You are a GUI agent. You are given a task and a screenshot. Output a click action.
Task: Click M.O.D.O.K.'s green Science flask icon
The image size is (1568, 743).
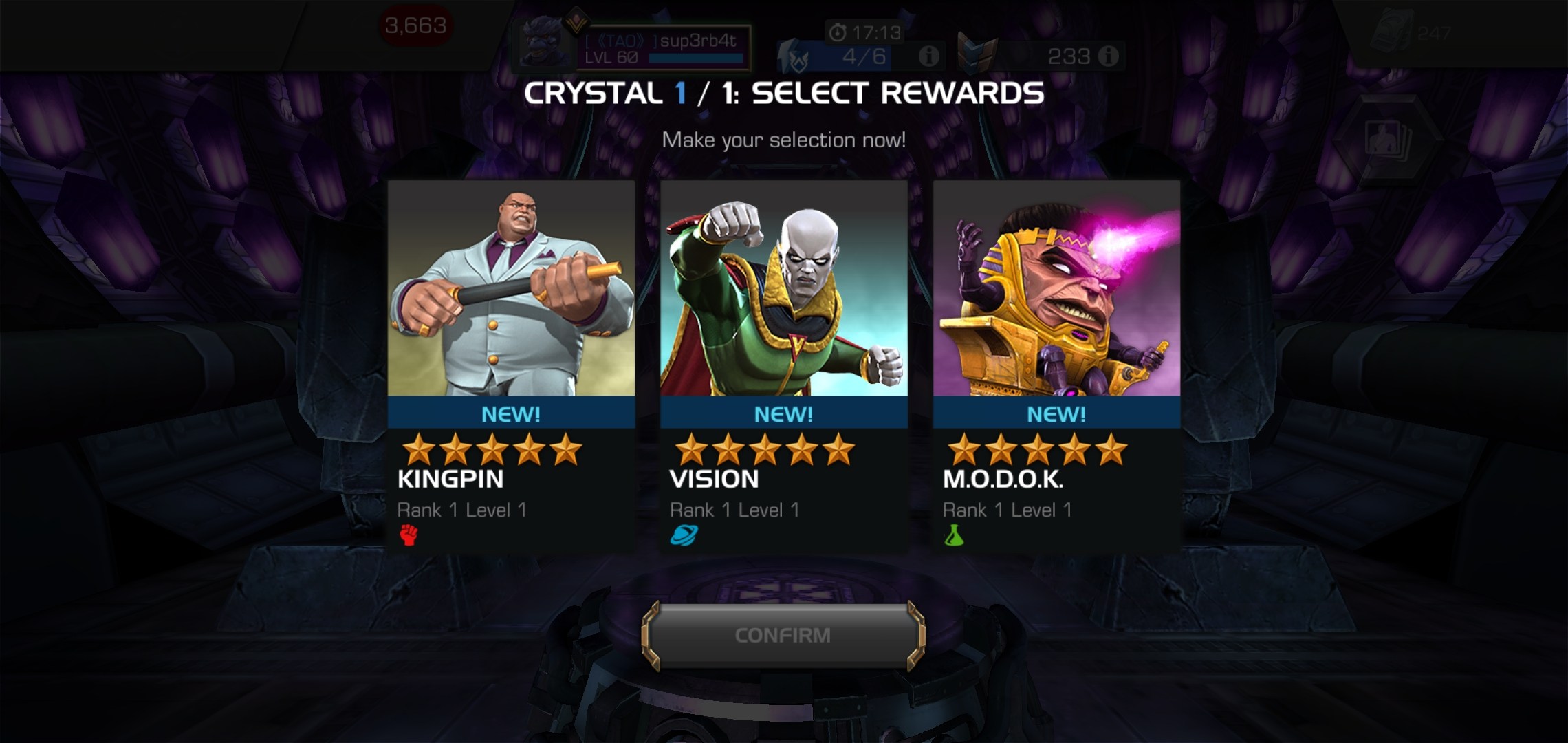click(x=954, y=535)
